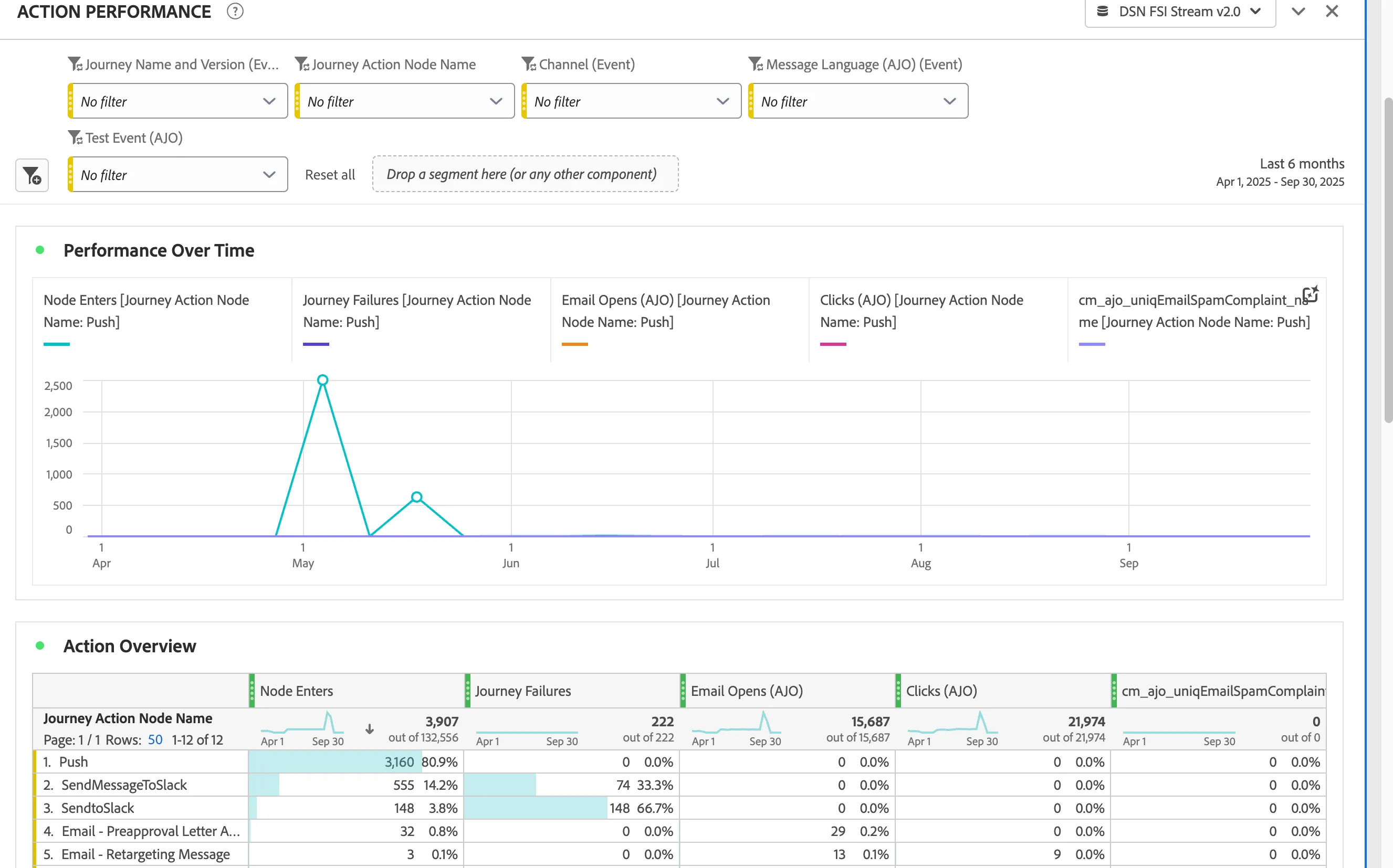Click the Node Enters sort arrow
The image size is (1393, 868).
pyautogui.click(x=370, y=729)
